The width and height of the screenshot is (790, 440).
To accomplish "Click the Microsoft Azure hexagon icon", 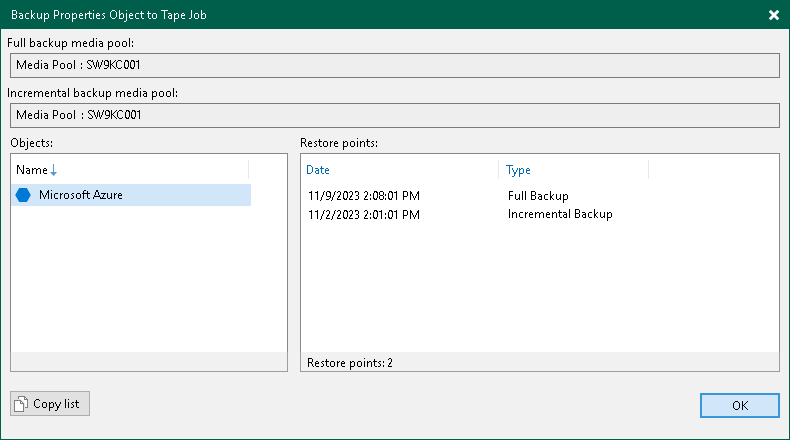I will tap(23, 195).
